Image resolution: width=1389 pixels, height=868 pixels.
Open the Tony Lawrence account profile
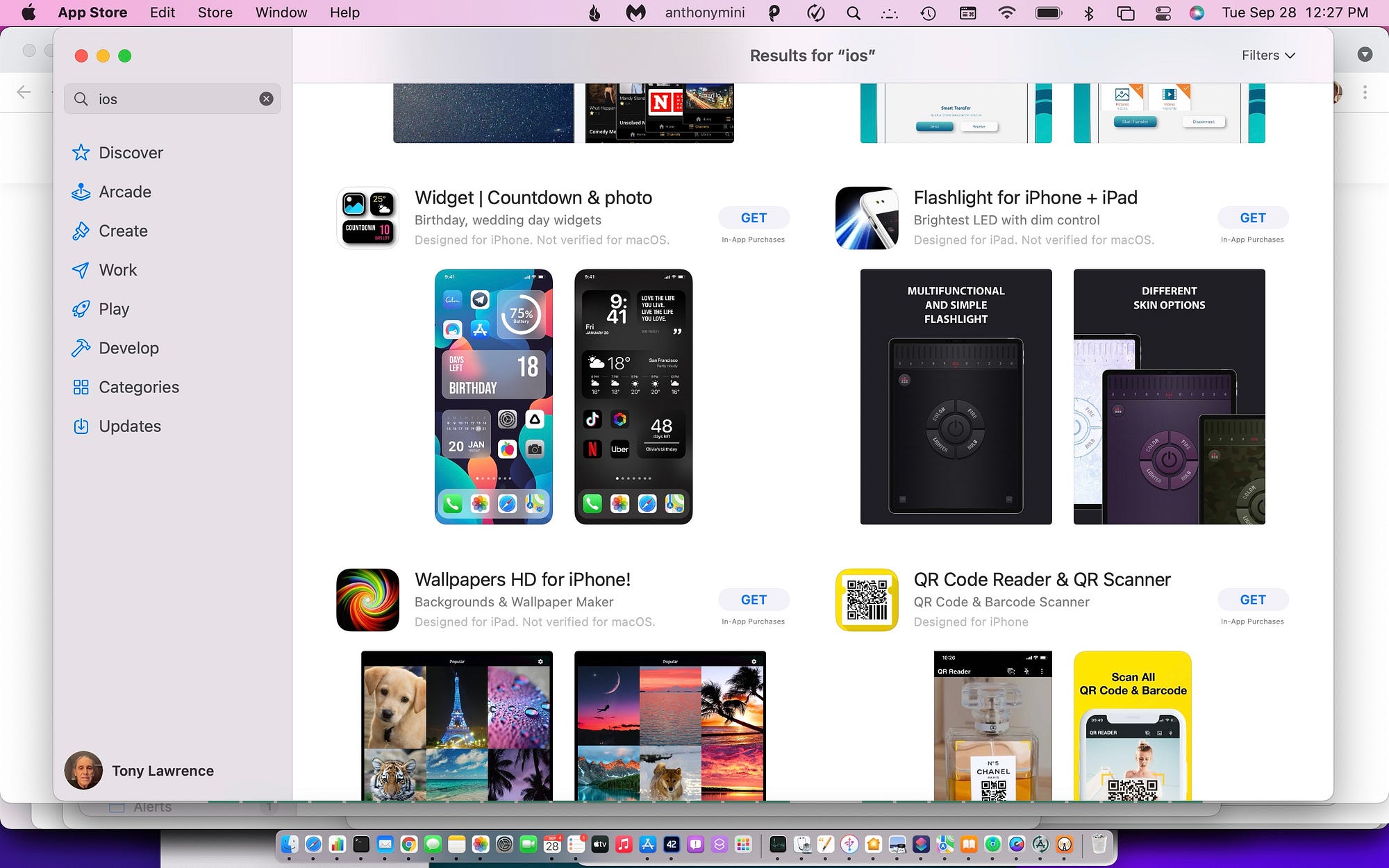point(139,771)
